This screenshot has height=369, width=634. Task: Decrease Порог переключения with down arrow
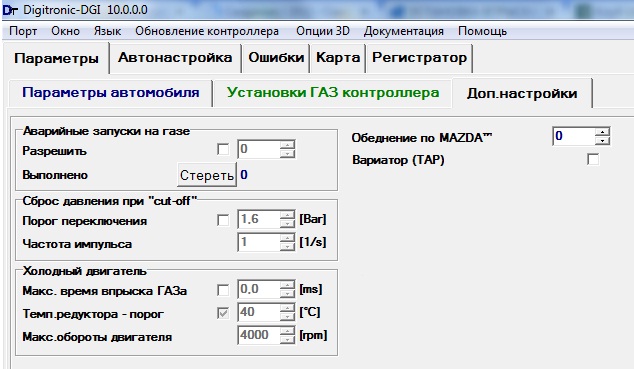point(287,224)
